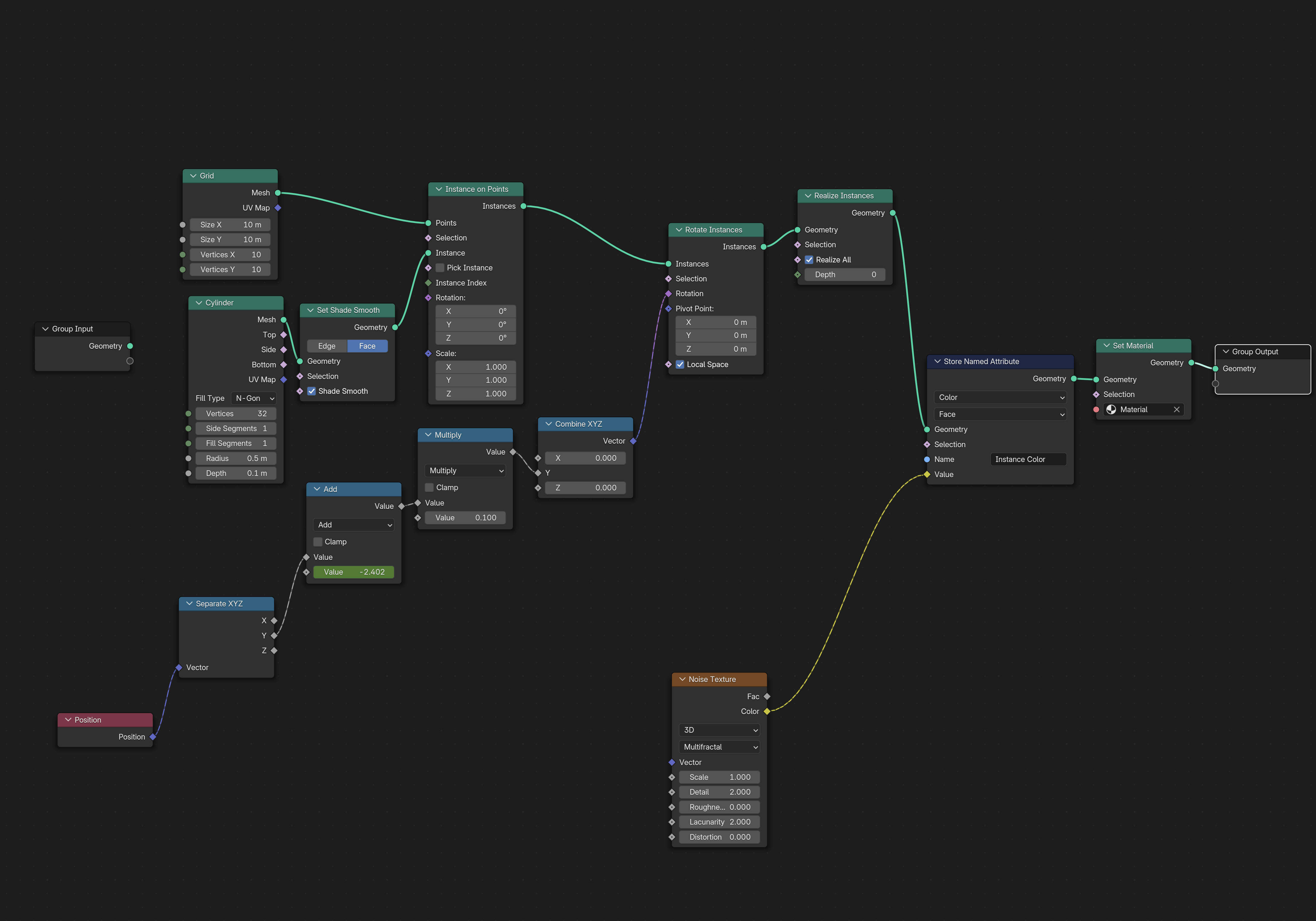Select the Set Shade Smooth node header
This screenshot has height=921, width=1316.
pos(347,310)
